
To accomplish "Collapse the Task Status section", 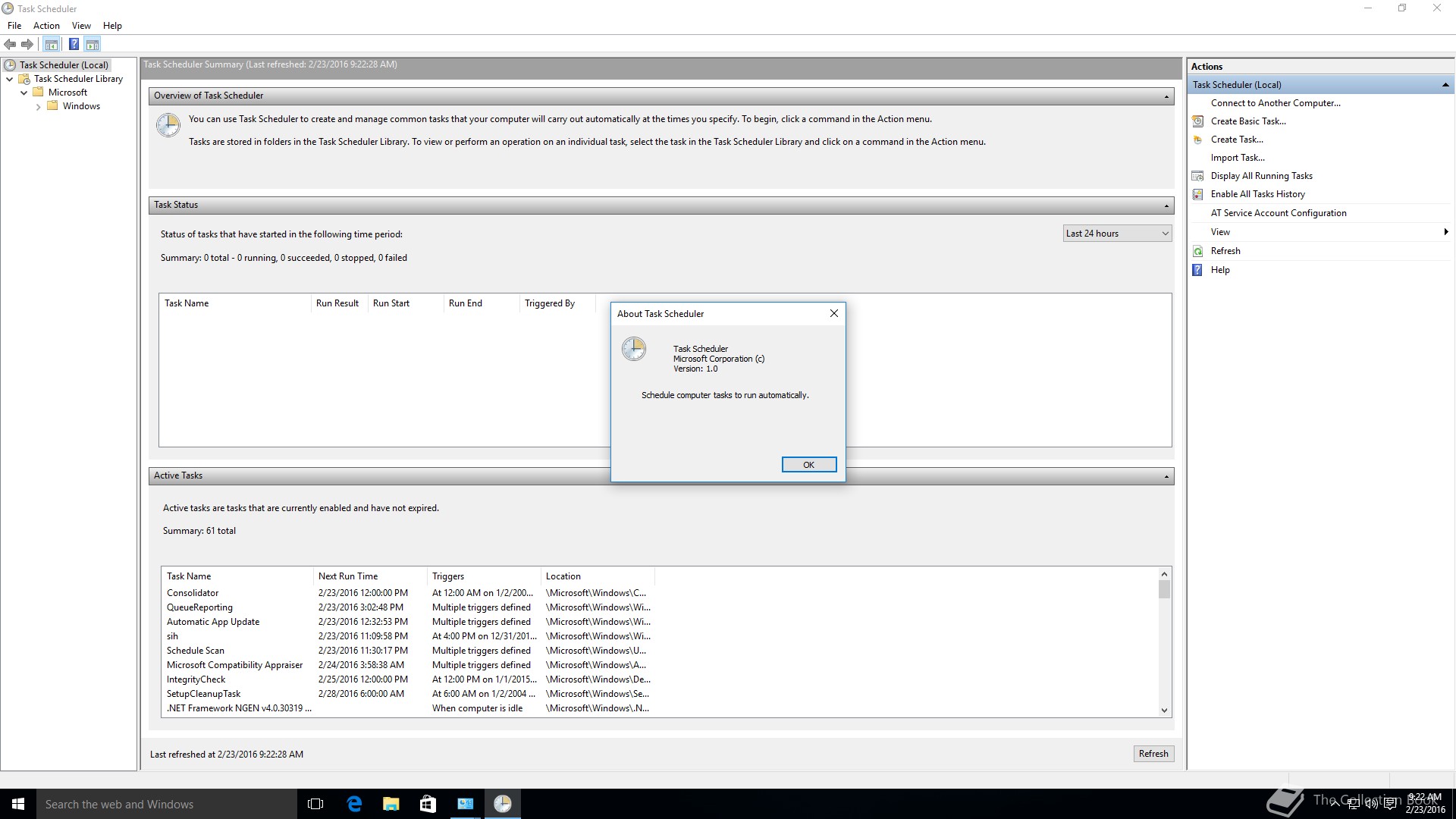I will [1166, 206].
